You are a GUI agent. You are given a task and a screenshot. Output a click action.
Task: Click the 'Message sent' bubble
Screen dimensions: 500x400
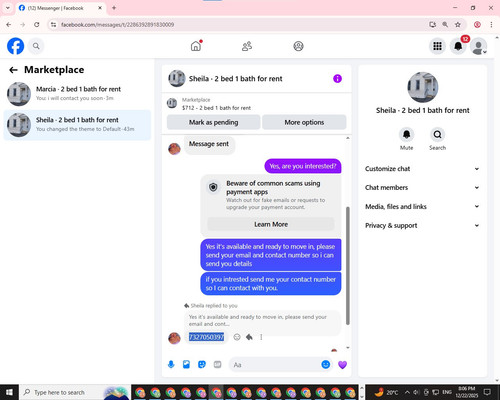tap(209, 144)
